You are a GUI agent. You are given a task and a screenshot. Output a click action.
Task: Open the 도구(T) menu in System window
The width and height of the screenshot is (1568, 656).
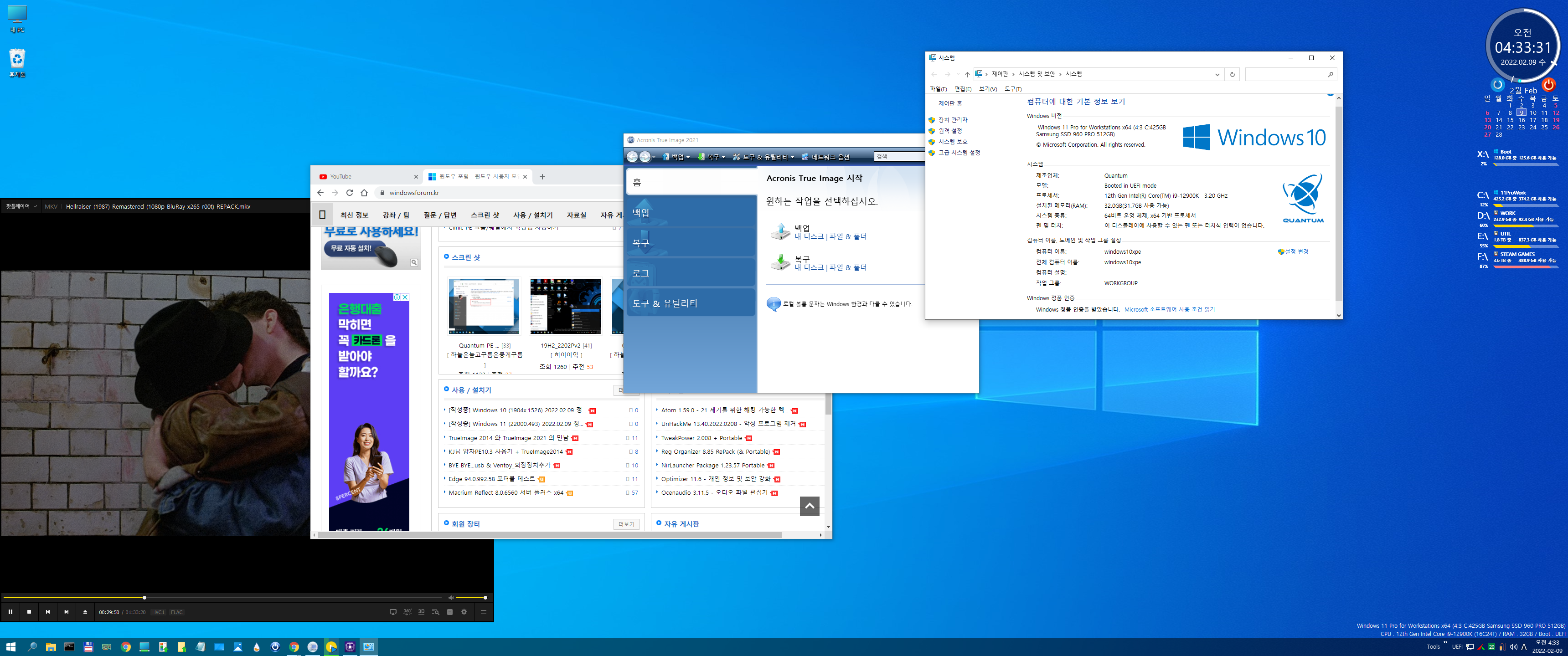pyautogui.click(x=1013, y=89)
